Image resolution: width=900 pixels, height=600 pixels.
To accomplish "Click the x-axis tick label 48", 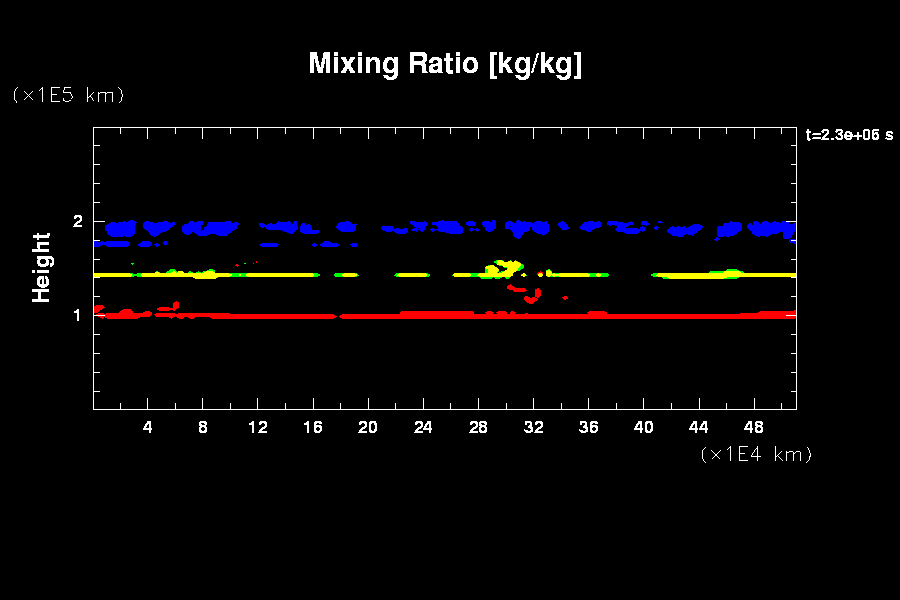I will point(753,428).
